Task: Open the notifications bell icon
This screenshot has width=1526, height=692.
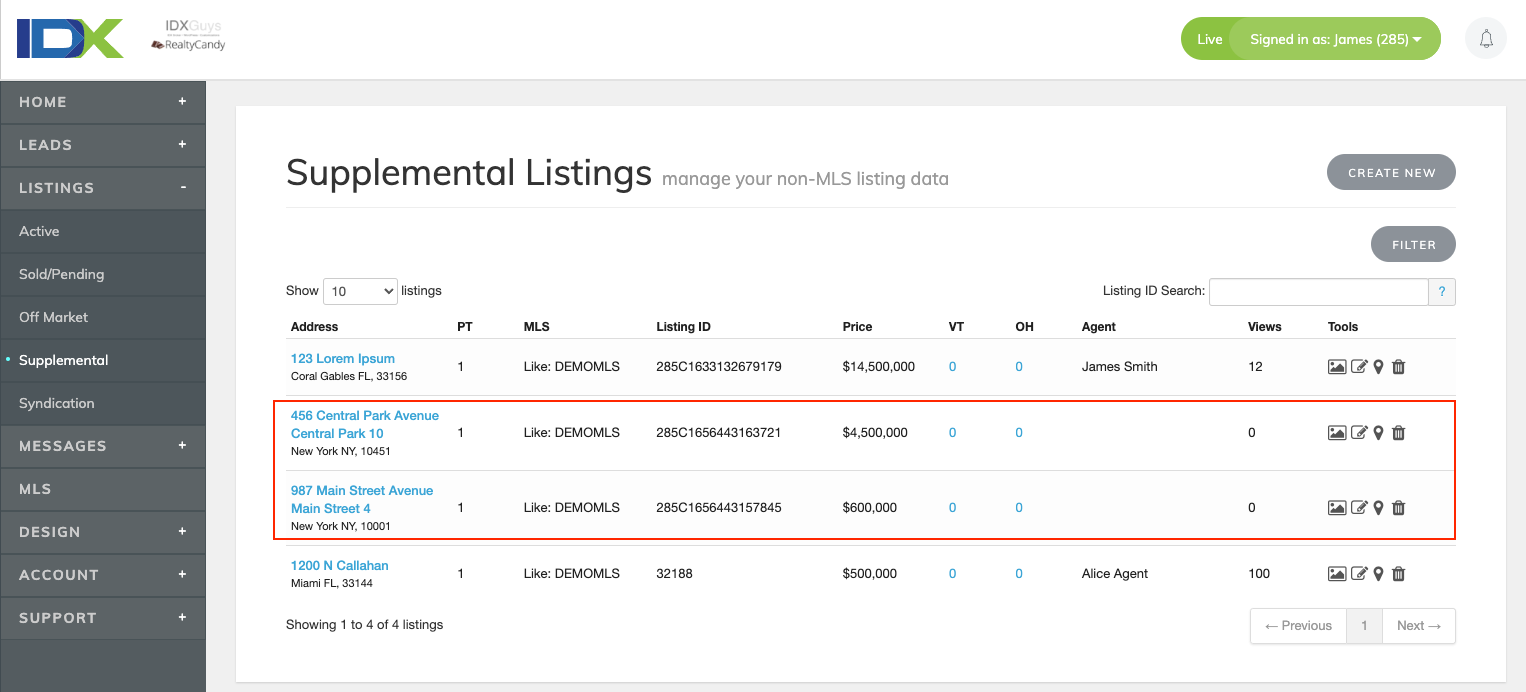Action: pos(1486,39)
